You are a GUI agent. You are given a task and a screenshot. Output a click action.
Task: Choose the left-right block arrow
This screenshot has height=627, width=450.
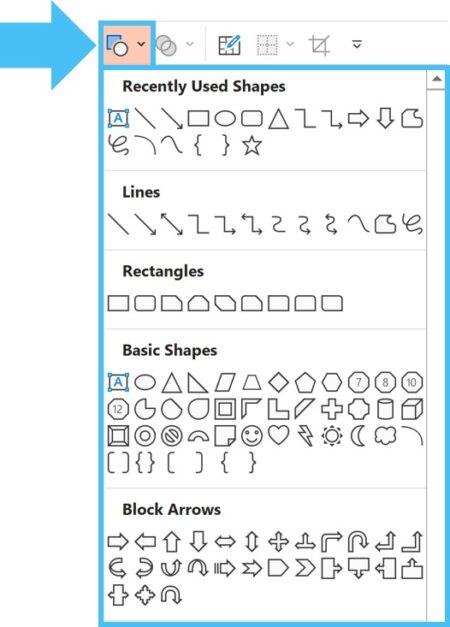click(x=225, y=542)
